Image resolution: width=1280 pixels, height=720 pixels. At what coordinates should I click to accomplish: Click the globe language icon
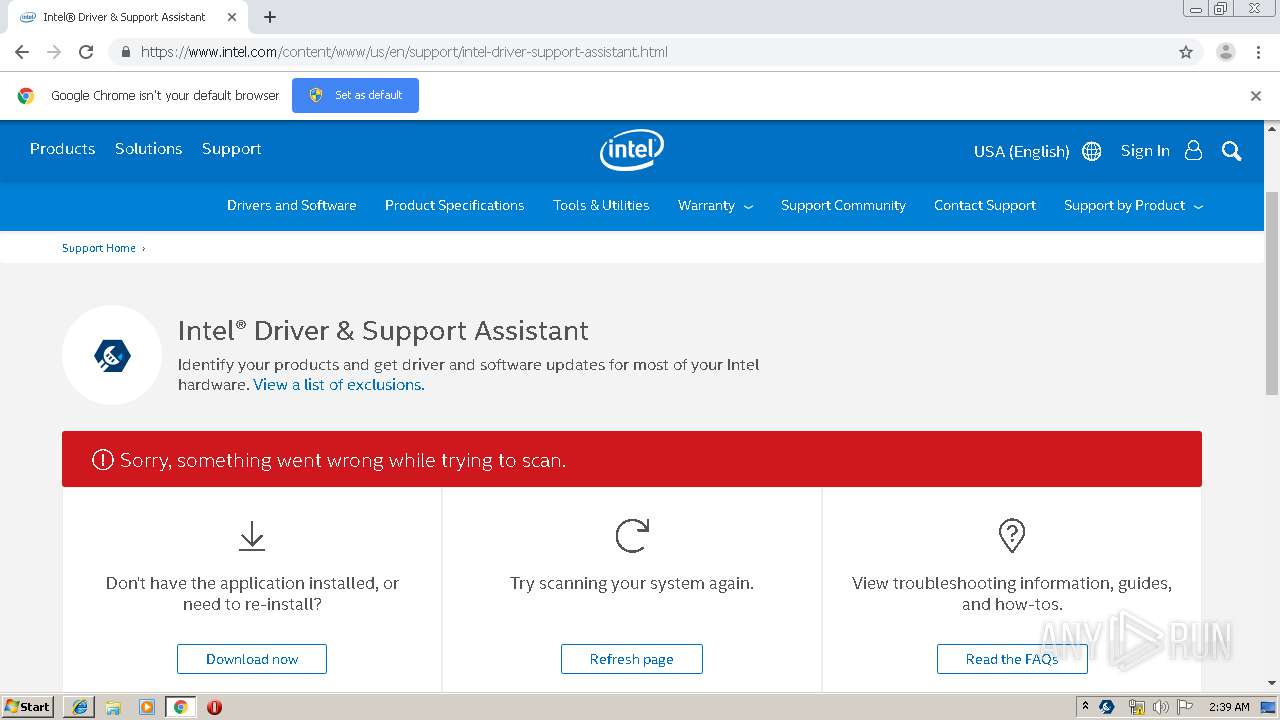pos(1092,151)
